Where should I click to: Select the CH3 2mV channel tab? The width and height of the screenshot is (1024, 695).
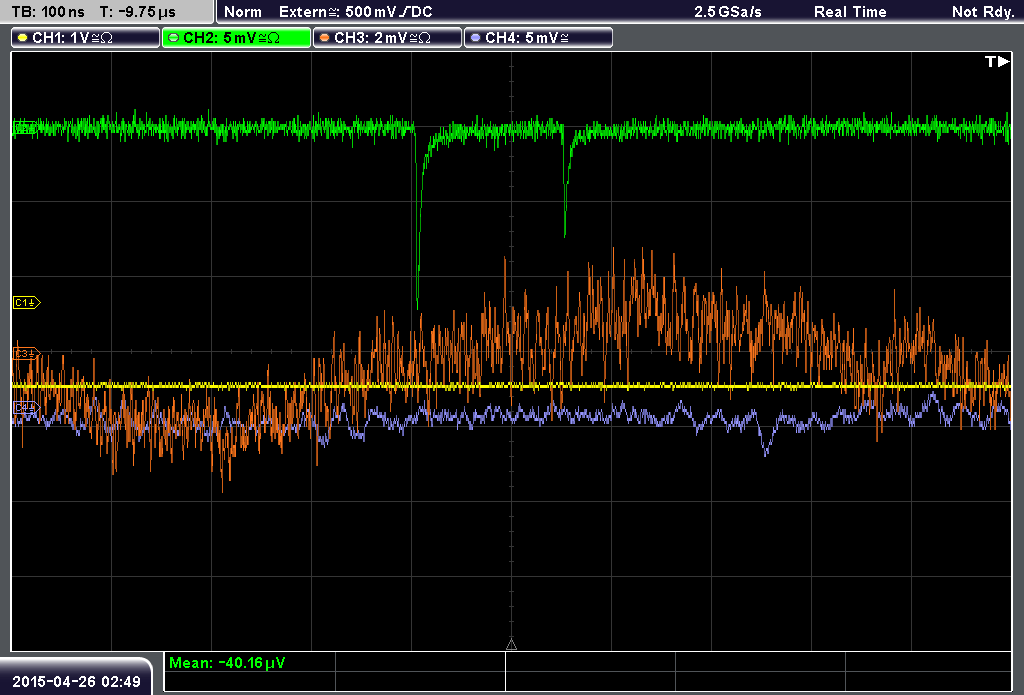coord(387,38)
